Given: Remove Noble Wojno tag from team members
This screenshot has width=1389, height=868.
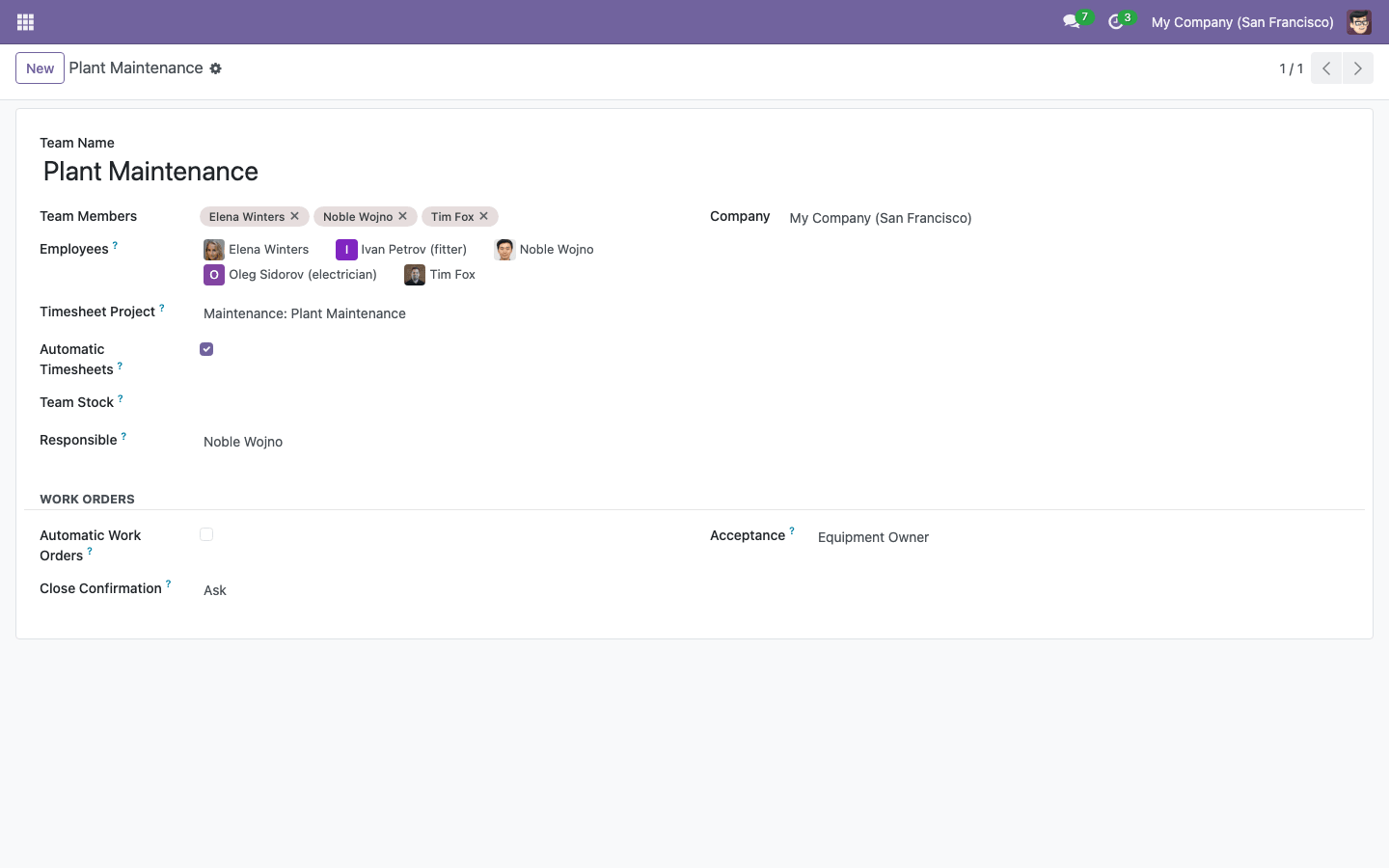Looking at the screenshot, I should point(403,216).
